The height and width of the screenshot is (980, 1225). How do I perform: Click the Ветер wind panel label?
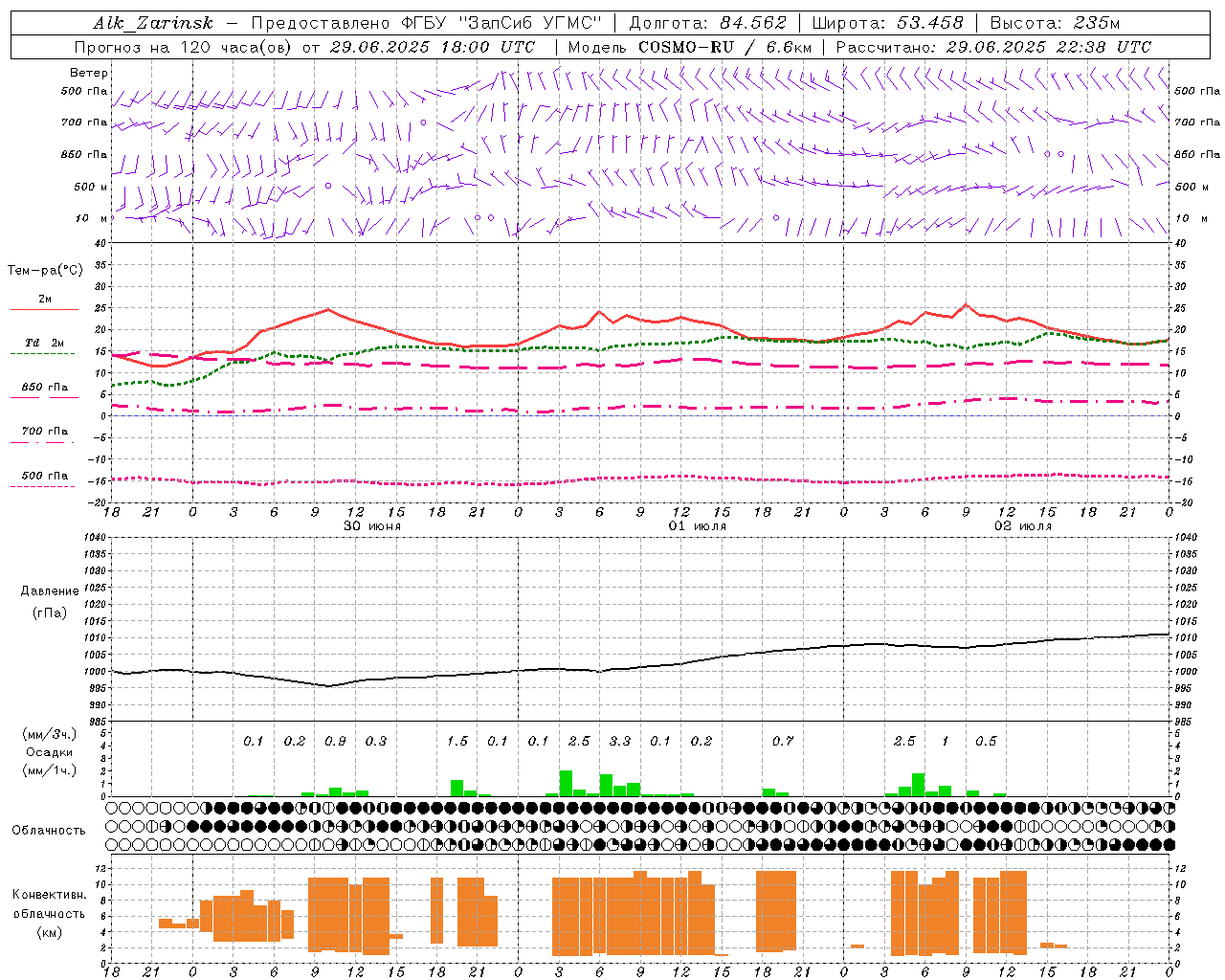point(89,73)
